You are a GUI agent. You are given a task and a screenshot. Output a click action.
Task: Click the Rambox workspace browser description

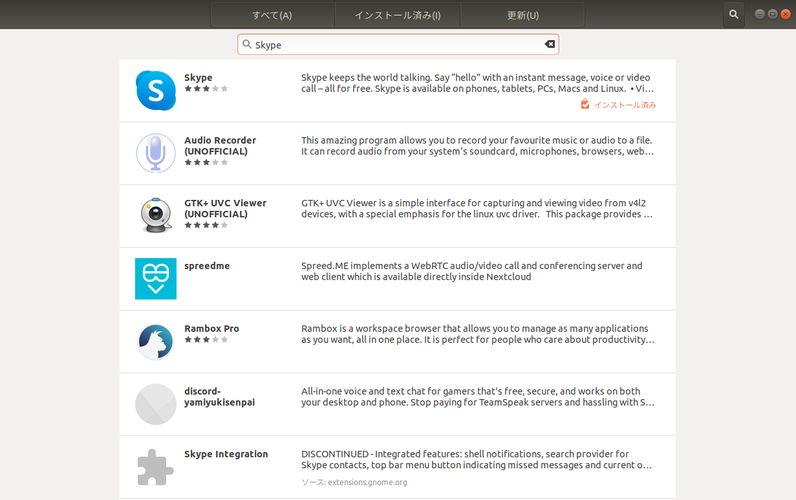pyautogui.click(x=478, y=334)
